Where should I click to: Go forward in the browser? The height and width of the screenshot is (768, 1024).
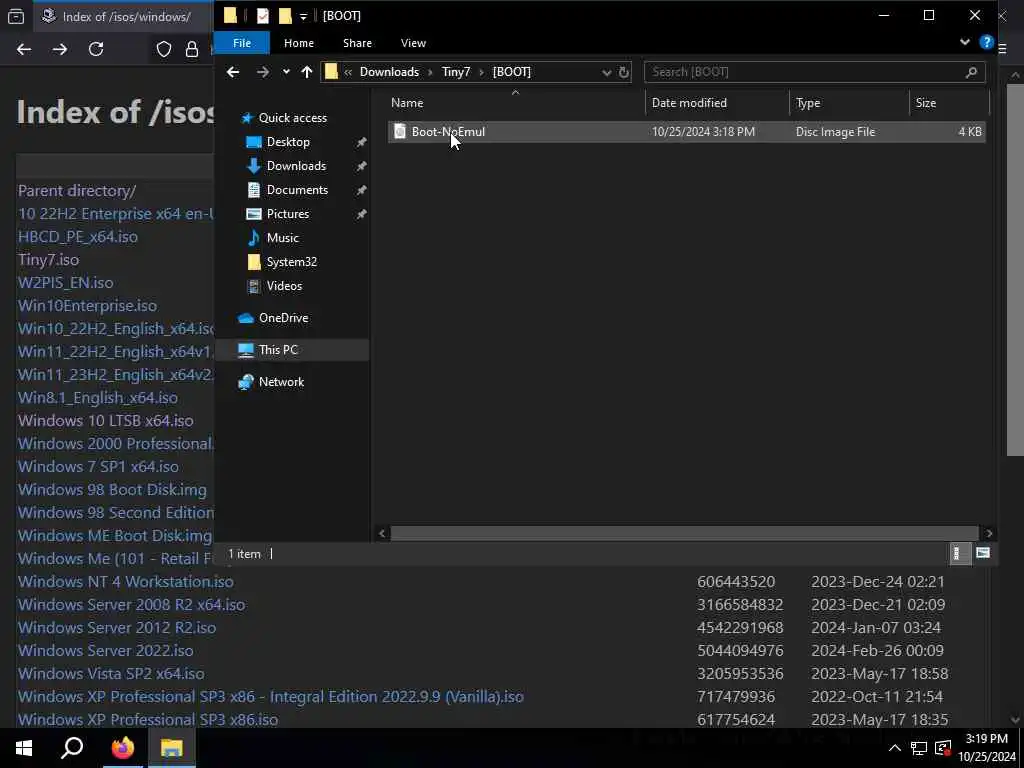coord(60,50)
